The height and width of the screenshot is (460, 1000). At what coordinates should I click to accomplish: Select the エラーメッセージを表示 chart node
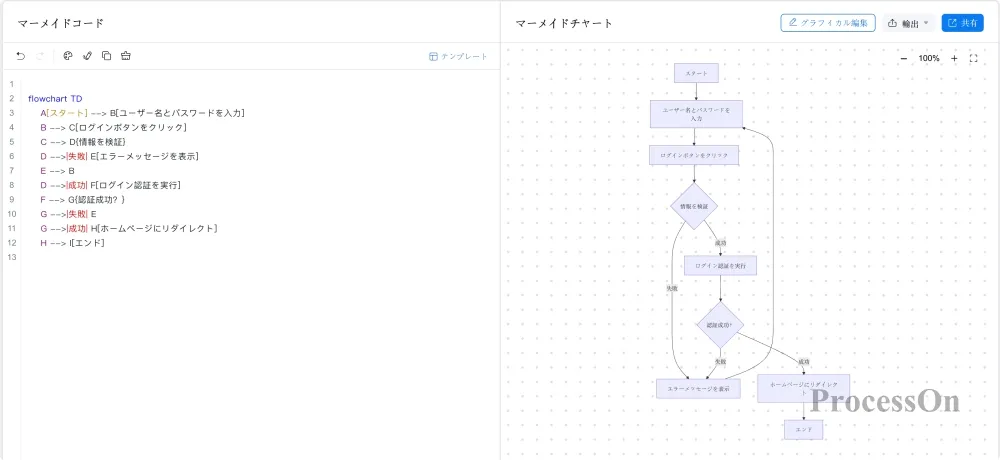coord(698,389)
